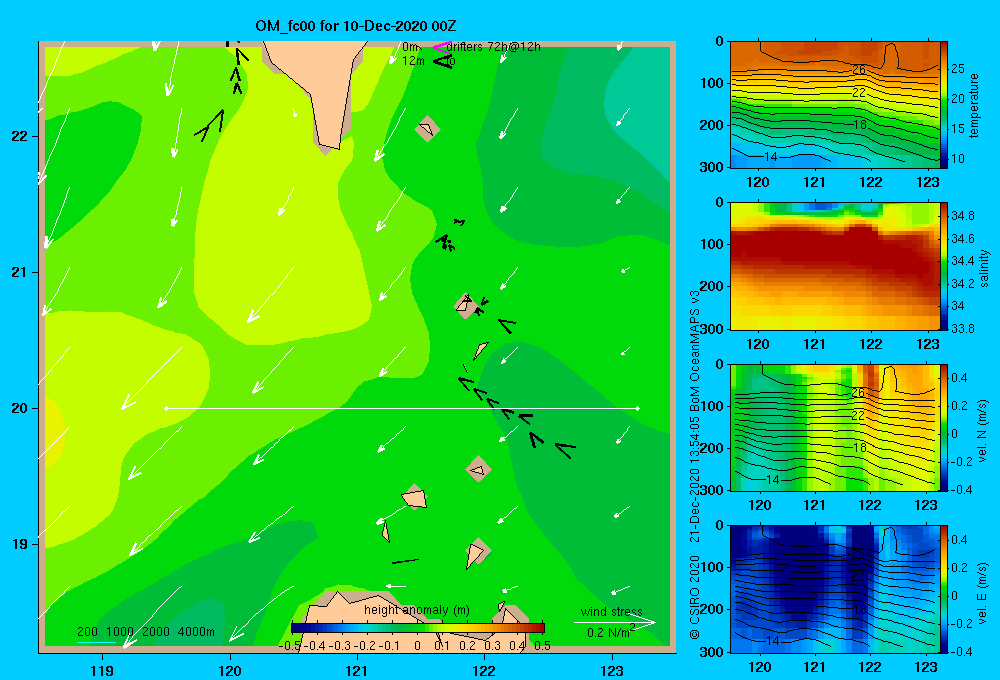Click the white 20°N transect line on the map
This screenshot has height=680, width=1000.
pos(402,408)
